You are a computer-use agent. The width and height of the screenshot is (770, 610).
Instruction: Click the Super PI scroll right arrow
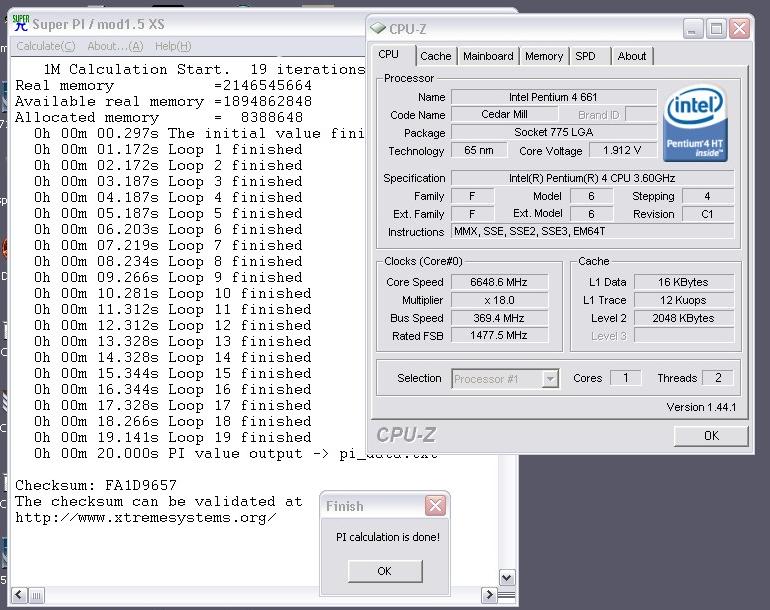489,595
